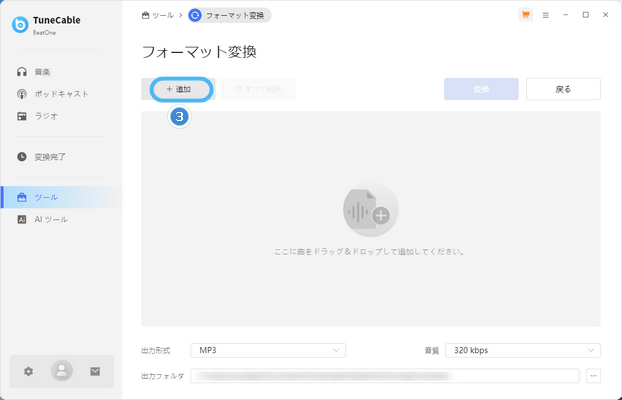This screenshot has width=622, height=400.
Task: Click the settings gear icon
Action: coord(28,371)
